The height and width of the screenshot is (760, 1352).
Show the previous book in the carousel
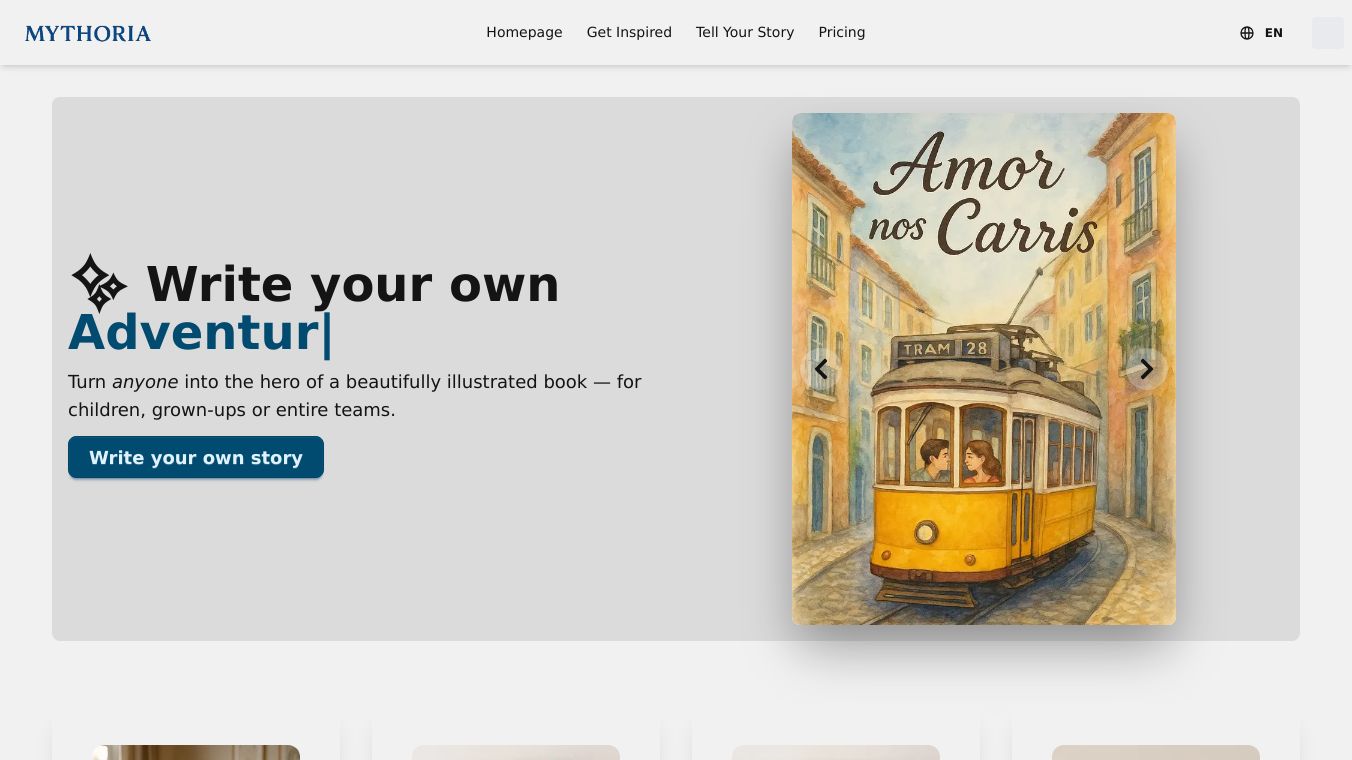pyautogui.click(x=821, y=369)
